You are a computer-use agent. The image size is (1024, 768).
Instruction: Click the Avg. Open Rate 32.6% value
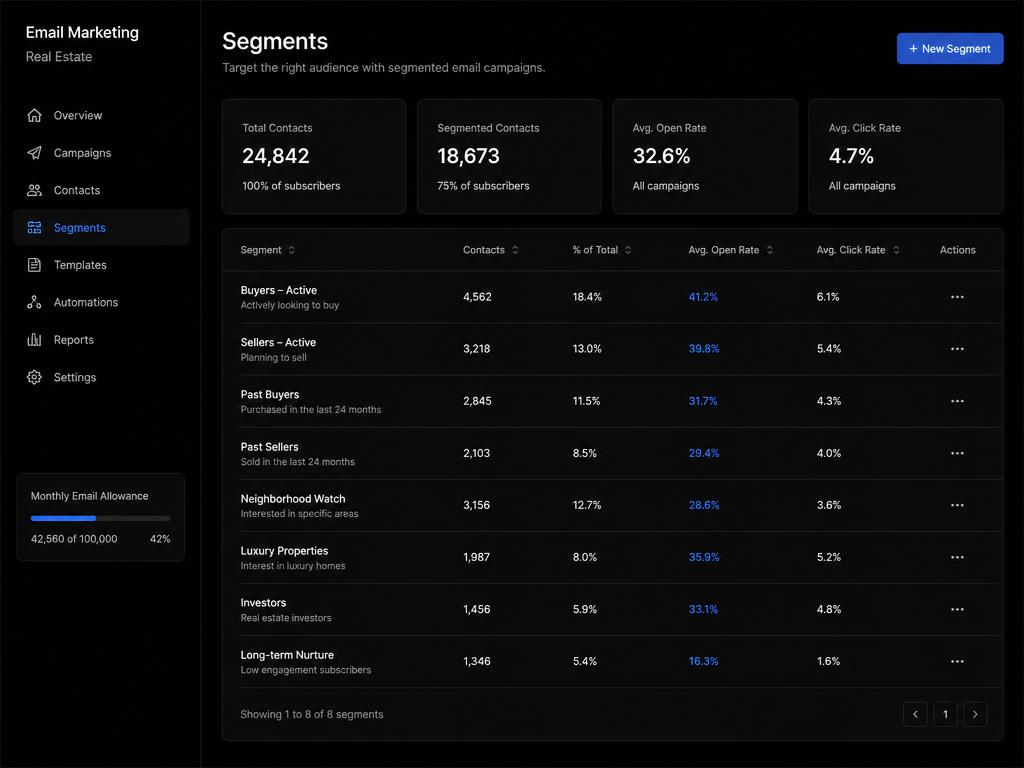[661, 156]
